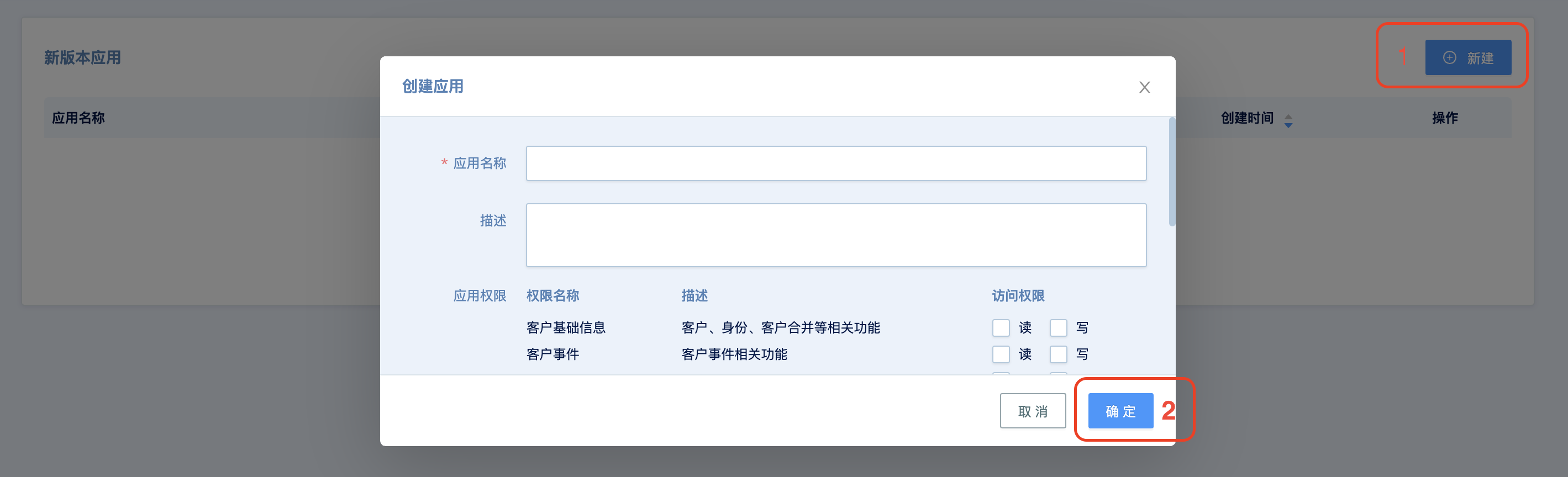Click the dialog's vertical scrollbar thumb
The width and height of the screenshot is (1568, 477).
pyautogui.click(x=1171, y=172)
